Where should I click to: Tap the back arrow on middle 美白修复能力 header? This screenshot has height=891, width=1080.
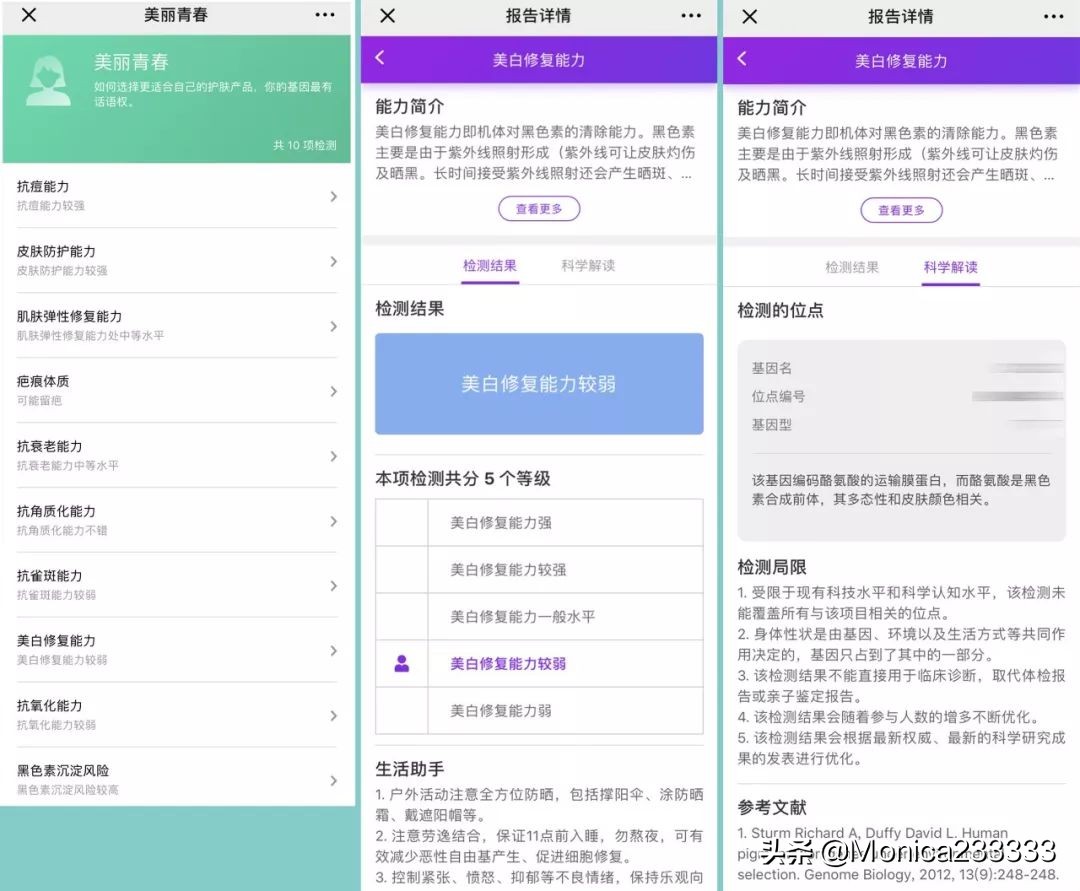click(379, 59)
